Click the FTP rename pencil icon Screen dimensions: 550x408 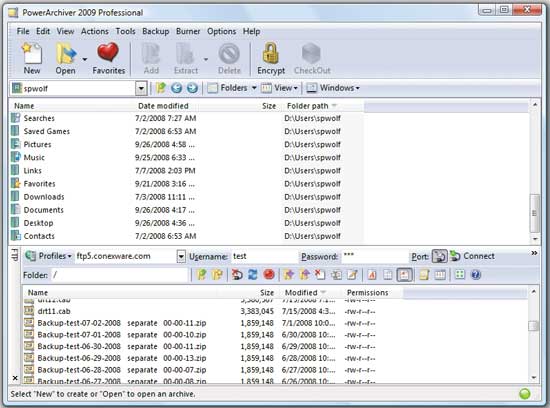coord(352,275)
